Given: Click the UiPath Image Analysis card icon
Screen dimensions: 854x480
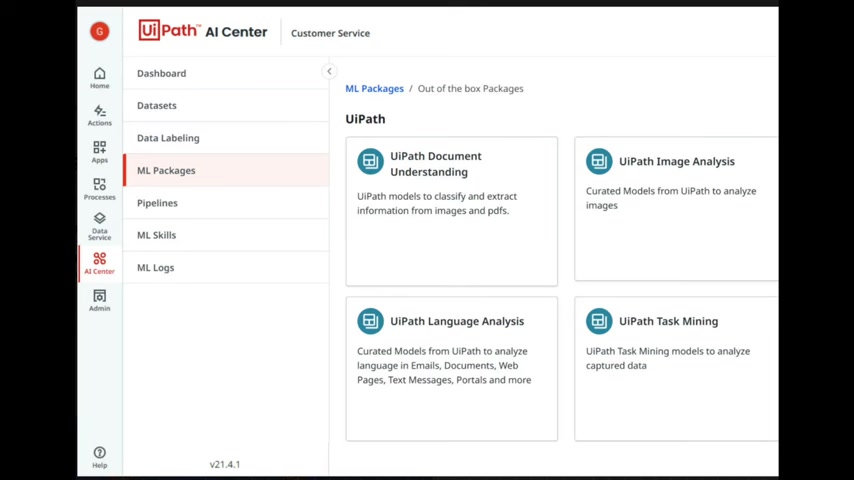Looking at the screenshot, I should click(599, 161).
